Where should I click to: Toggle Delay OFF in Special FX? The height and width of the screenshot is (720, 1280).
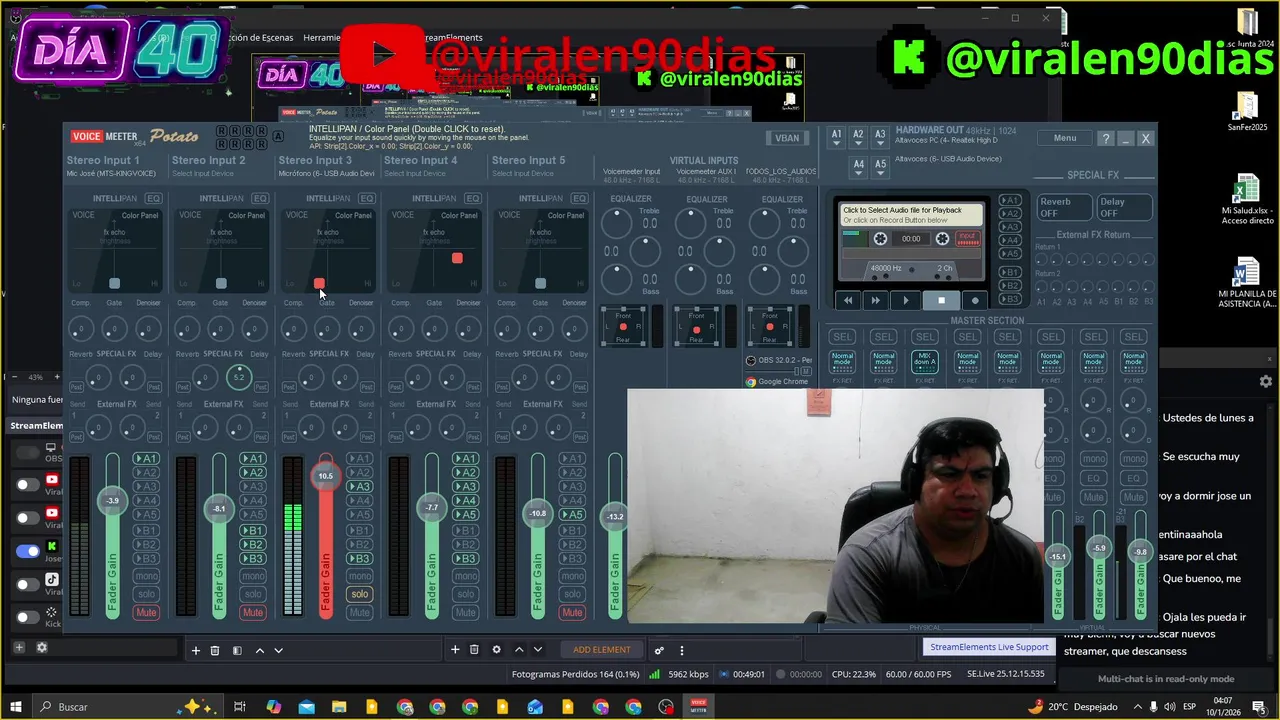pos(1124,207)
